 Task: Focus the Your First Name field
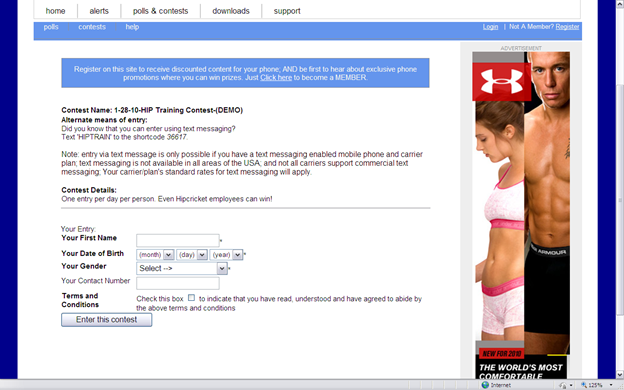pyautogui.click(x=177, y=240)
